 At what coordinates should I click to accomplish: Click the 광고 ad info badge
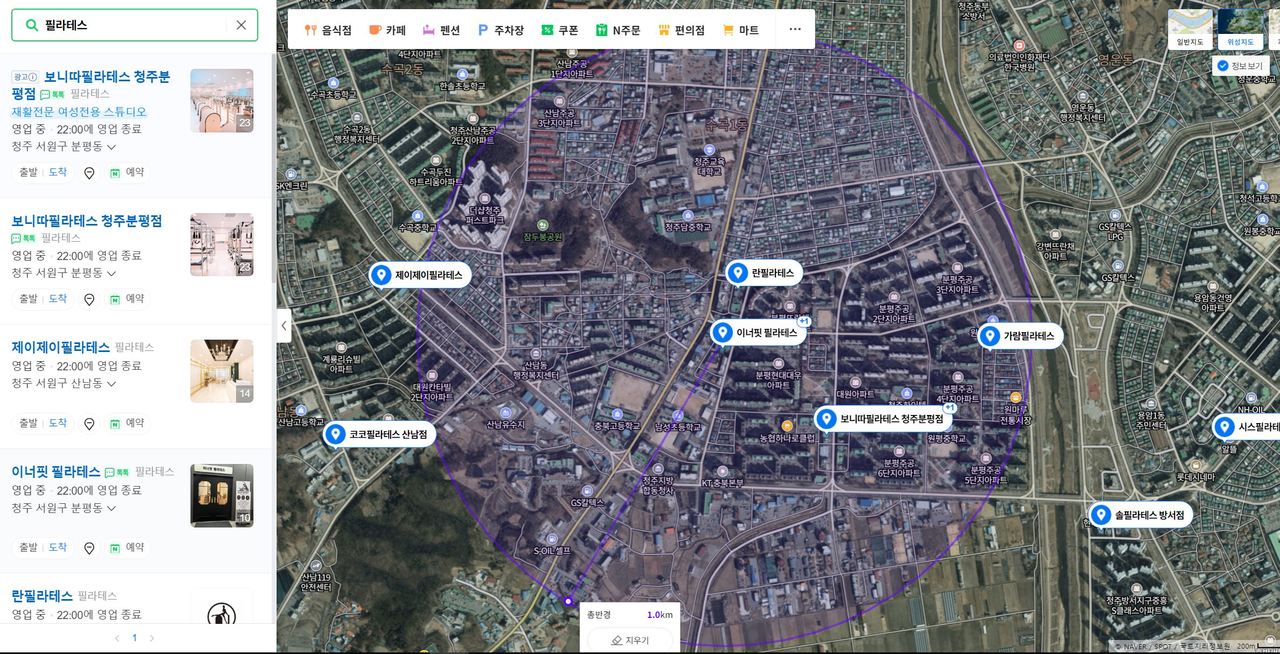[25, 77]
